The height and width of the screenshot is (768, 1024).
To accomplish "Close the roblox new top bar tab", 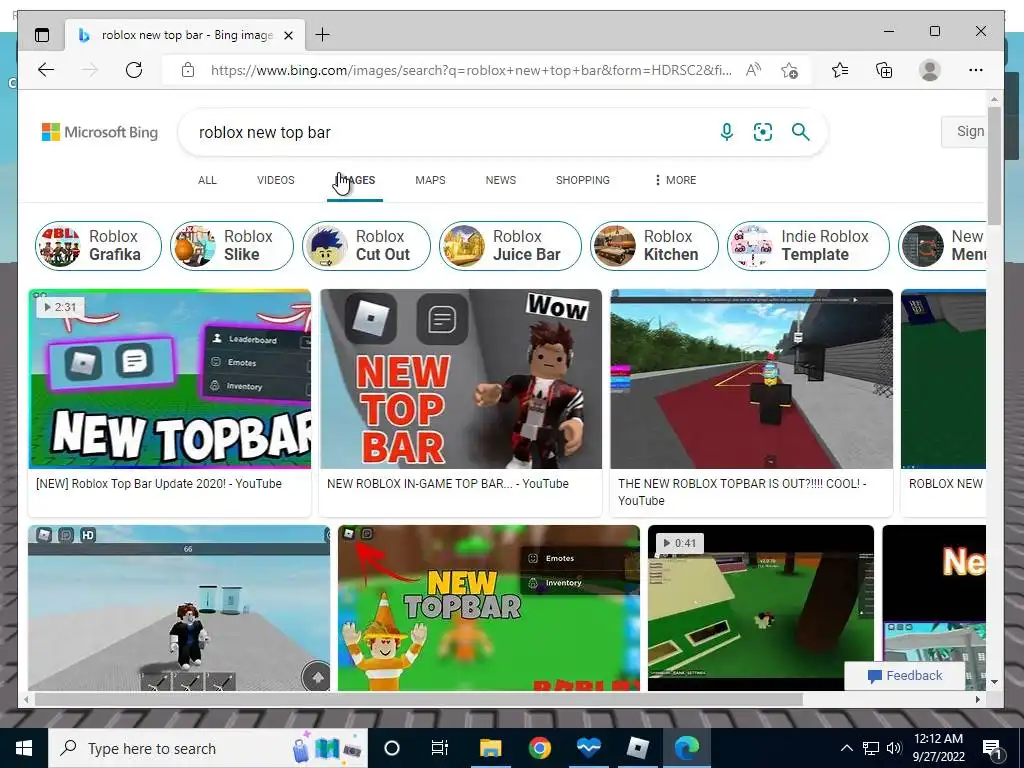I will (x=289, y=35).
